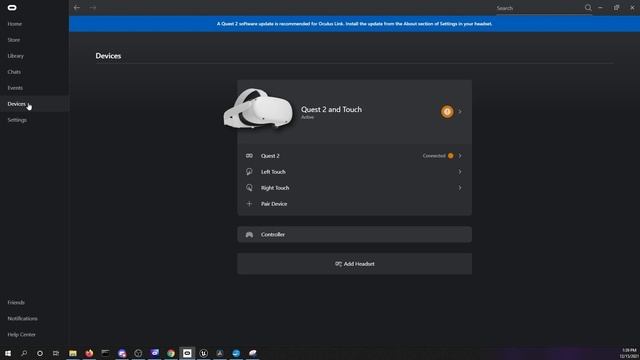Open Chrome from the taskbar
Screen dimensions: 640x360
click(171, 353)
